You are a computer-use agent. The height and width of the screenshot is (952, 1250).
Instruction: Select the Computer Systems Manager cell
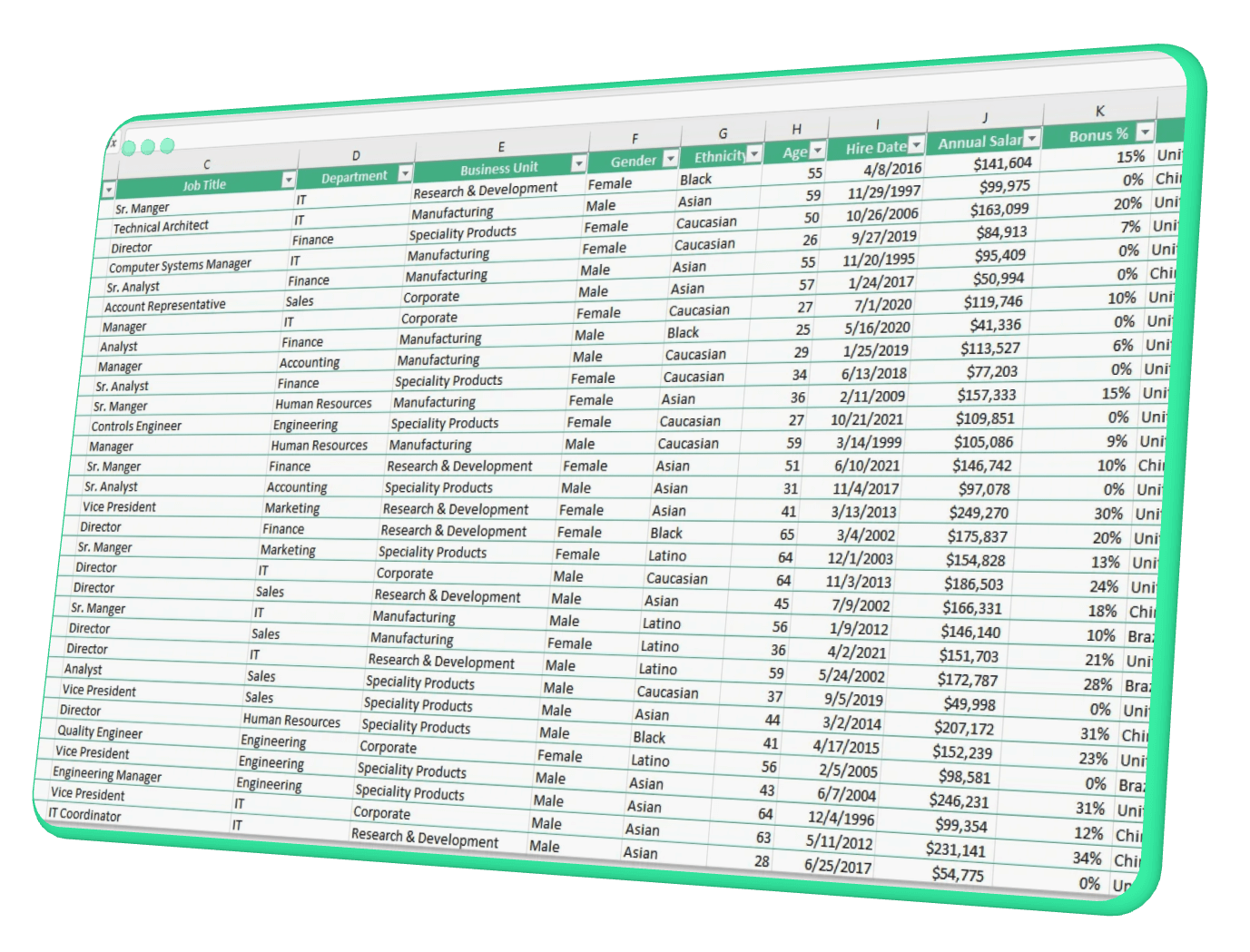coord(180,266)
